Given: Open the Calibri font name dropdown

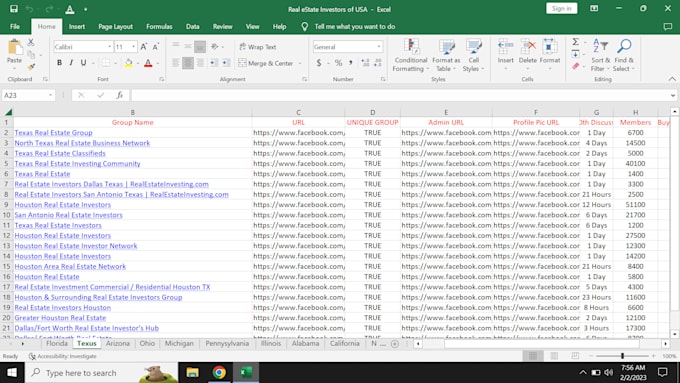Looking at the screenshot, I should pos(110,47).
